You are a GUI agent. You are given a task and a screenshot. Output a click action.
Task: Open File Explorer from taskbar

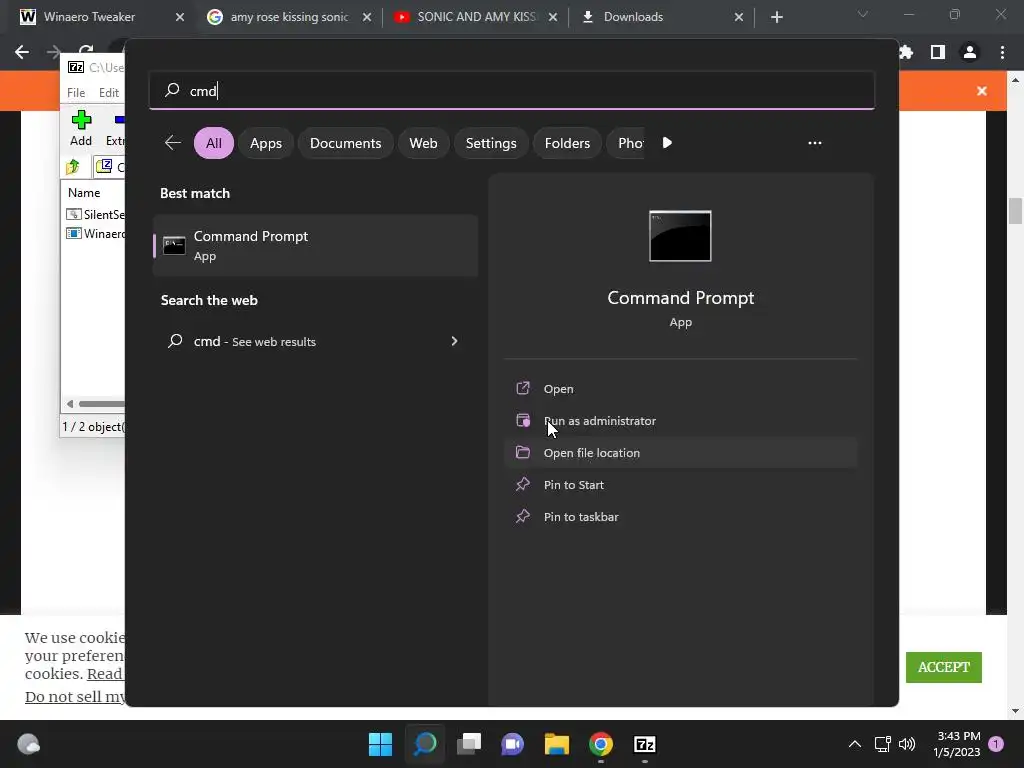tap(556, 744)
